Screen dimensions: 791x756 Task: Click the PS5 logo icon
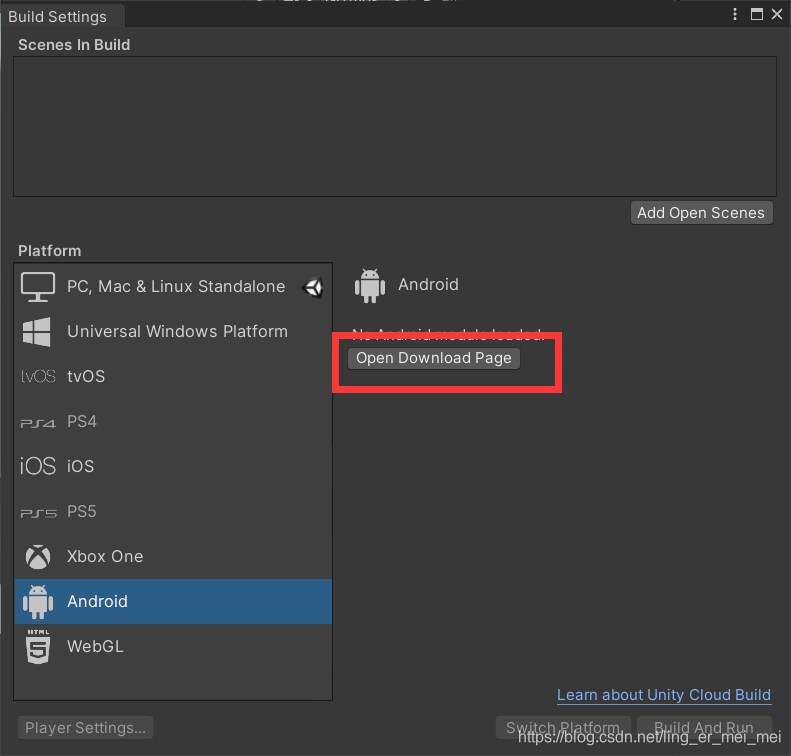click(x=38, y=513)
